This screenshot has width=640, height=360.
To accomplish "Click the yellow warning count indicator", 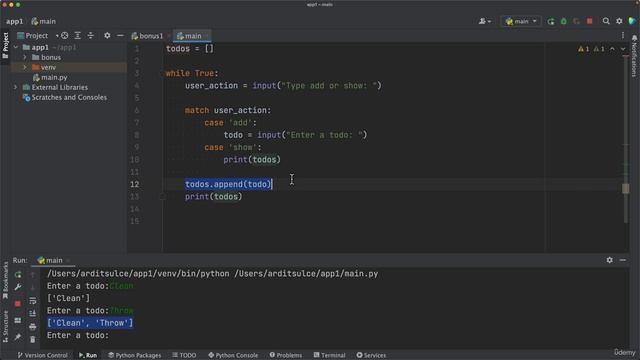I will point(584,49).
